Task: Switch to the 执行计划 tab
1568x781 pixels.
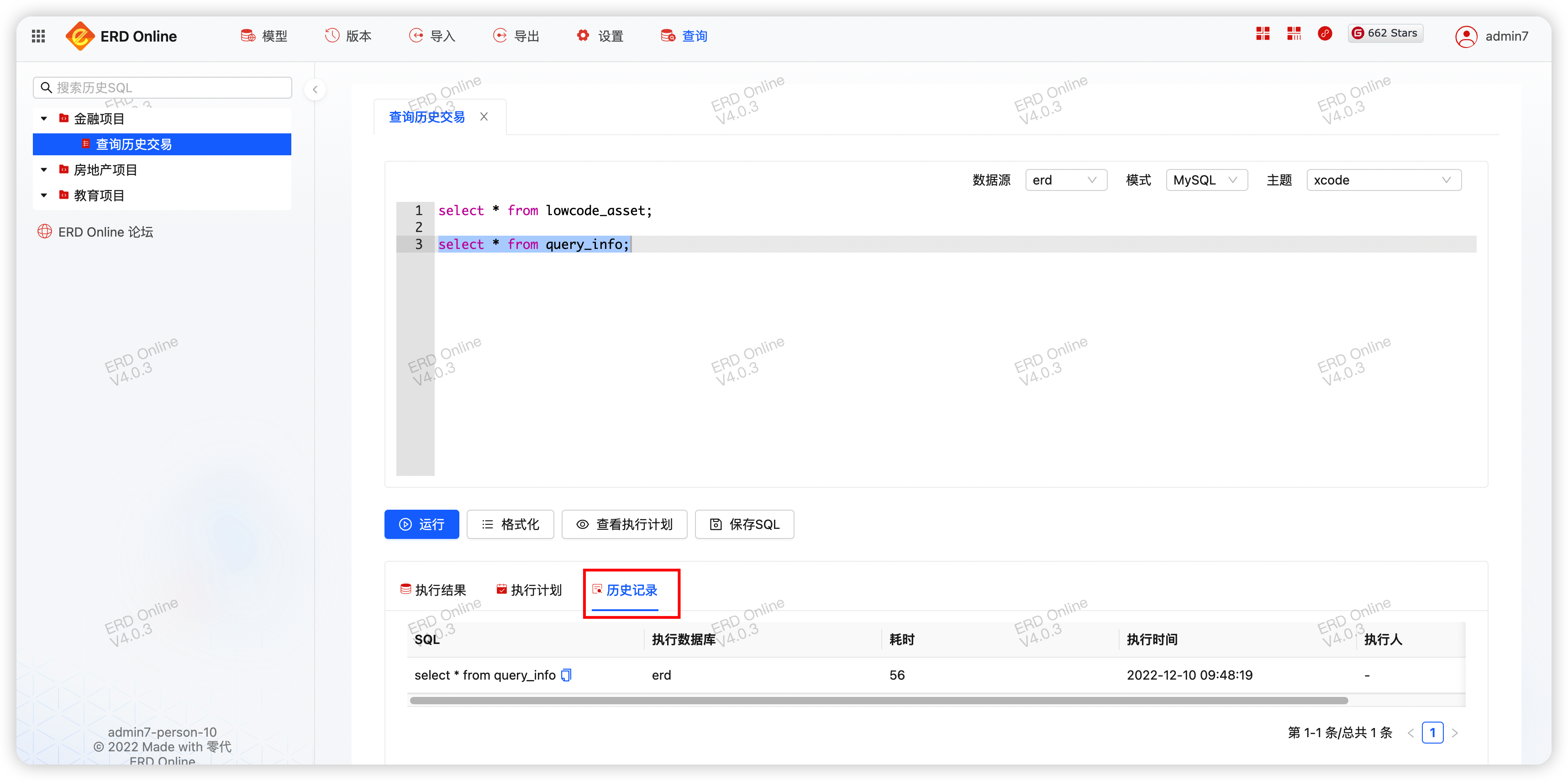Action: click(529, 589)
